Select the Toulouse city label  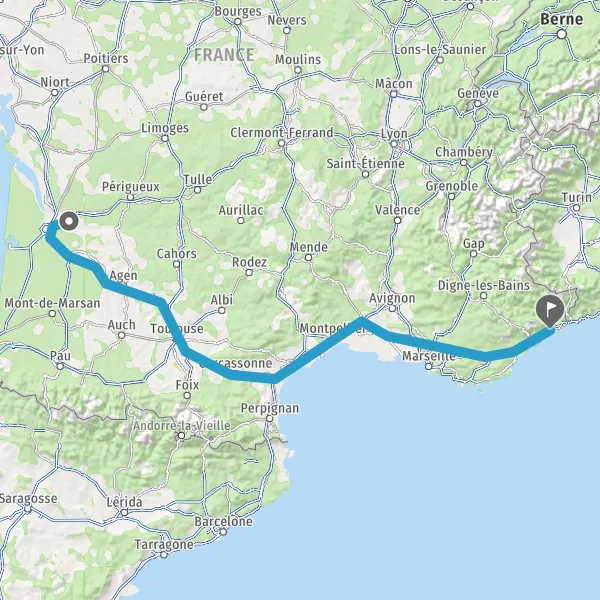tap(177, 328)
